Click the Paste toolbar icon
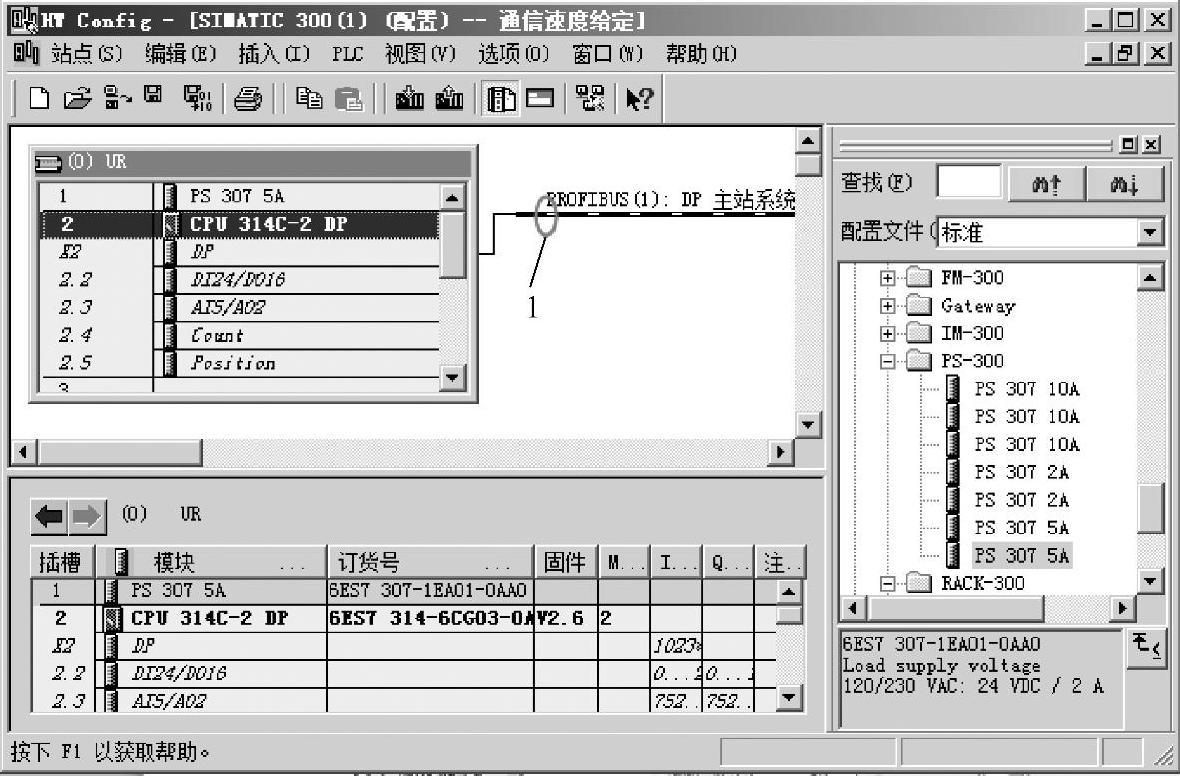Screen dimensions: 1180x776 348,99
